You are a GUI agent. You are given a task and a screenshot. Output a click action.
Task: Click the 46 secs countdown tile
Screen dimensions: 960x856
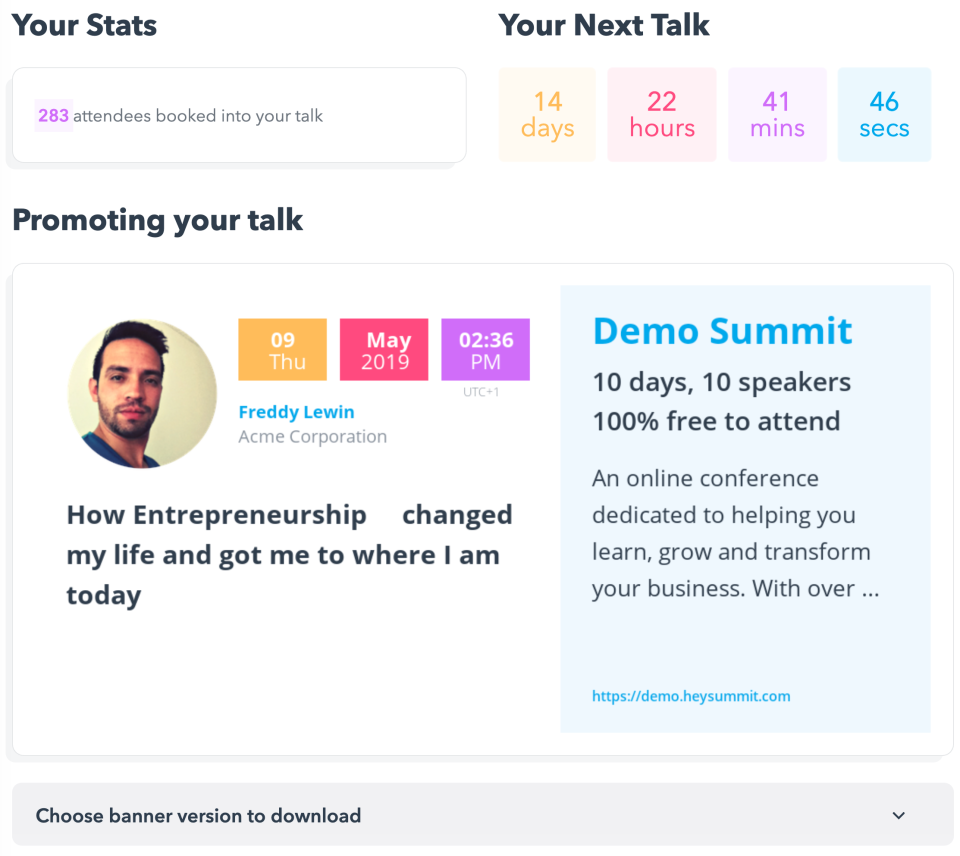coord(884,115)
